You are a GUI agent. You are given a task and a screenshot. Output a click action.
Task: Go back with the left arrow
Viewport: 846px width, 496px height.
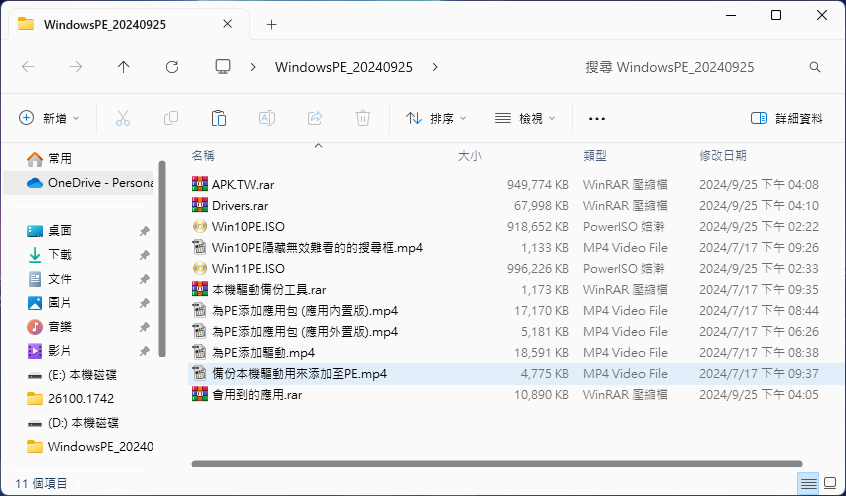pos(28,67)
